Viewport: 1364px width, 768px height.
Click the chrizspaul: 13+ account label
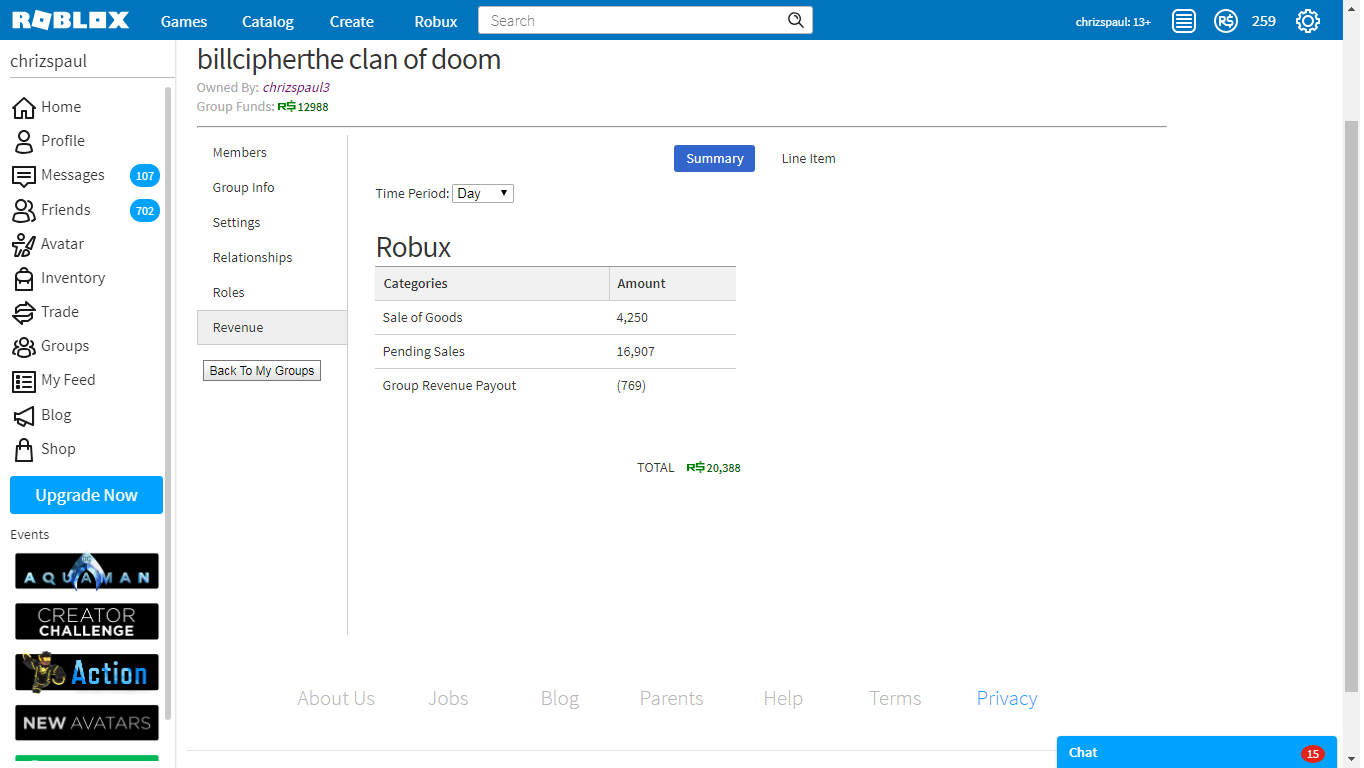pos(1113,22)
